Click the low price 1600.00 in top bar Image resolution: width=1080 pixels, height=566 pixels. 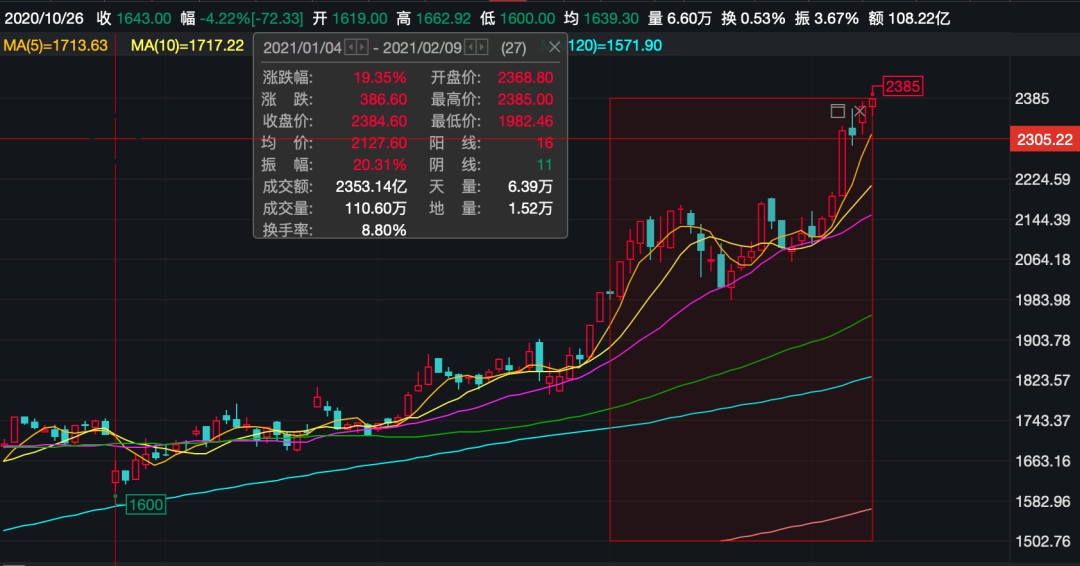point(527,18)
